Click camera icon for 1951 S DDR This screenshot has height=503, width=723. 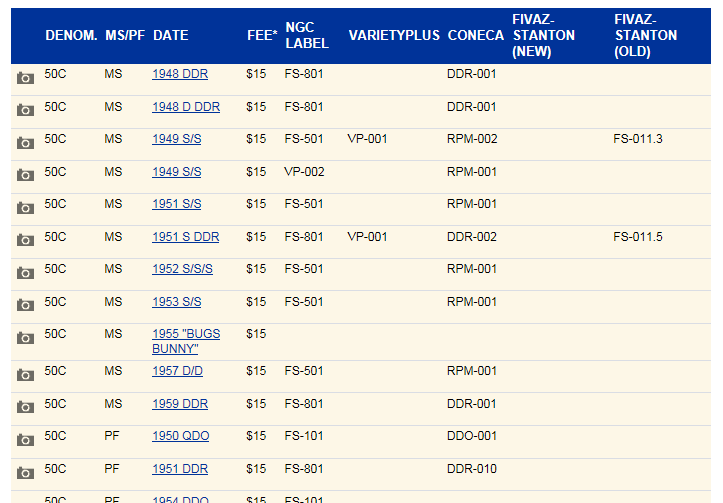click(x=25, y=240)
